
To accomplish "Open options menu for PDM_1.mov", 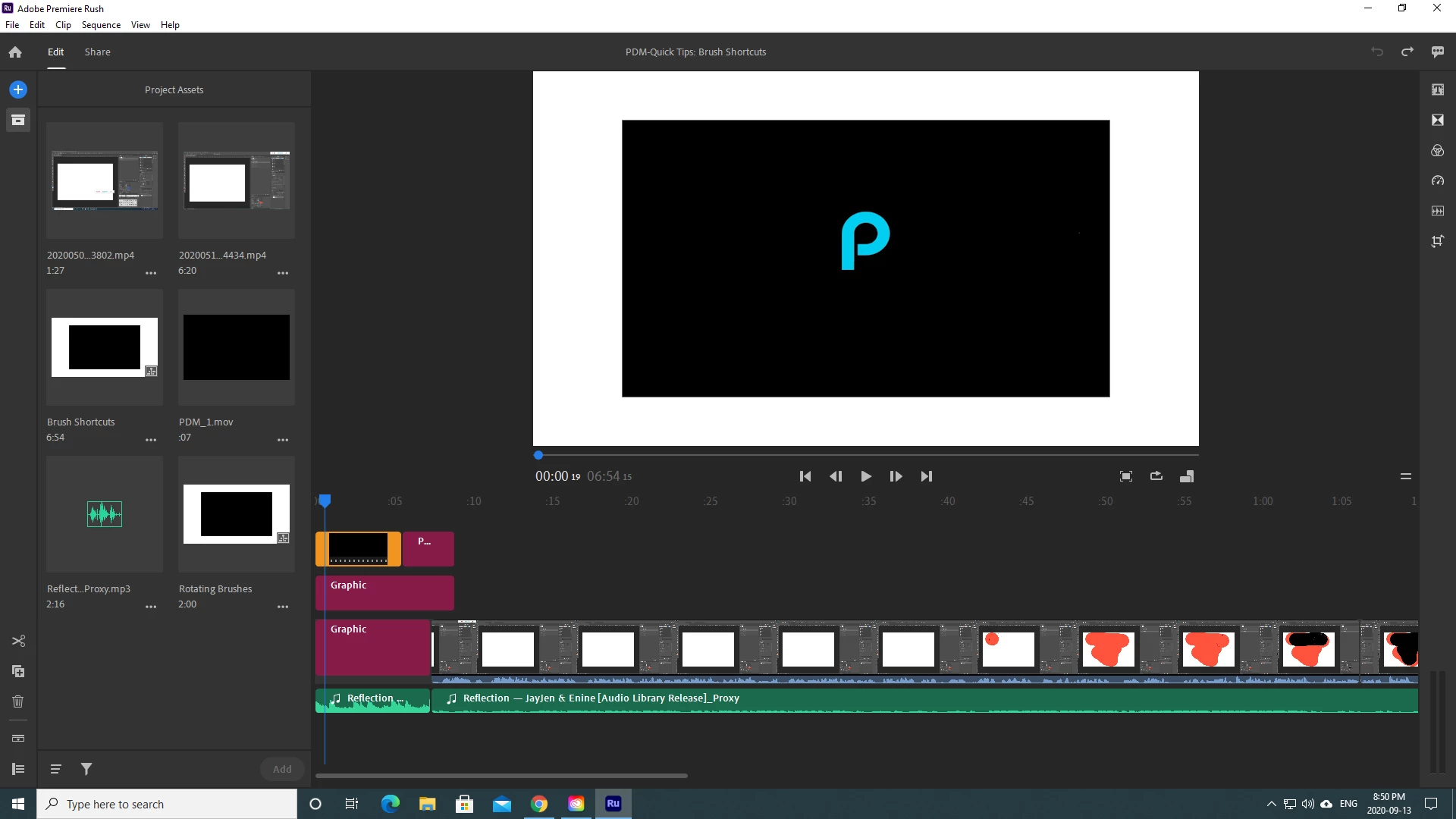I will 283,440.
